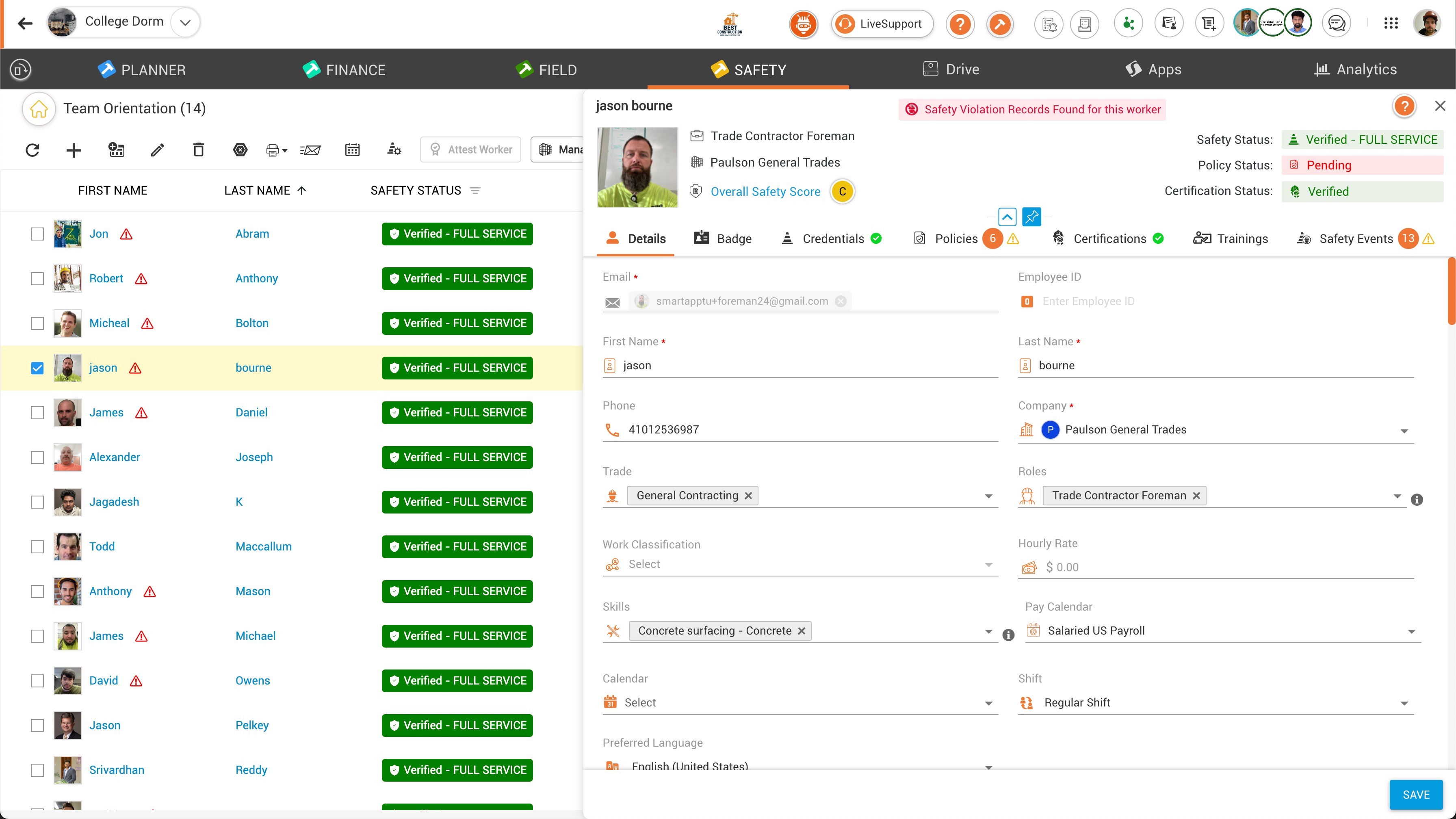Open help icon in worker panel

1404,106
